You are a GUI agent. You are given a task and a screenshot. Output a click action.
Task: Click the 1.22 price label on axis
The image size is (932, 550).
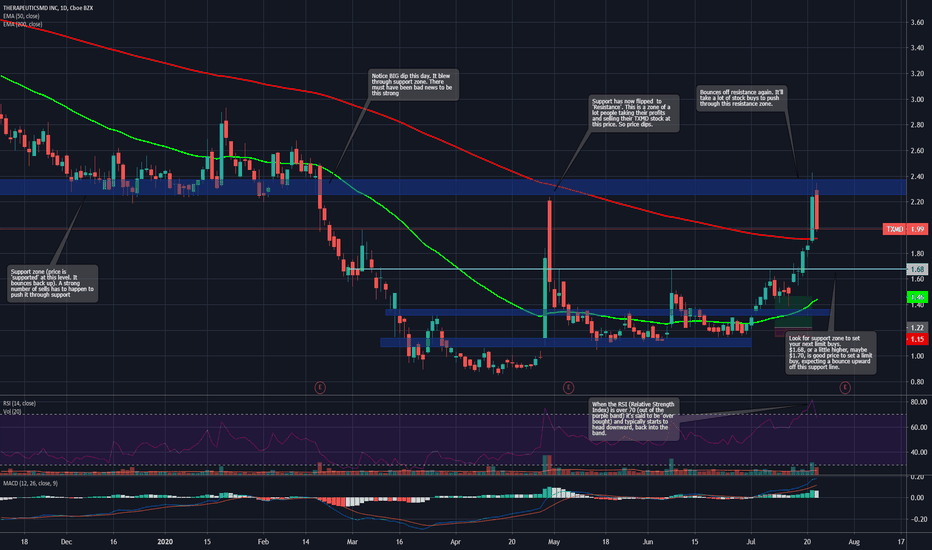(917, 328)
